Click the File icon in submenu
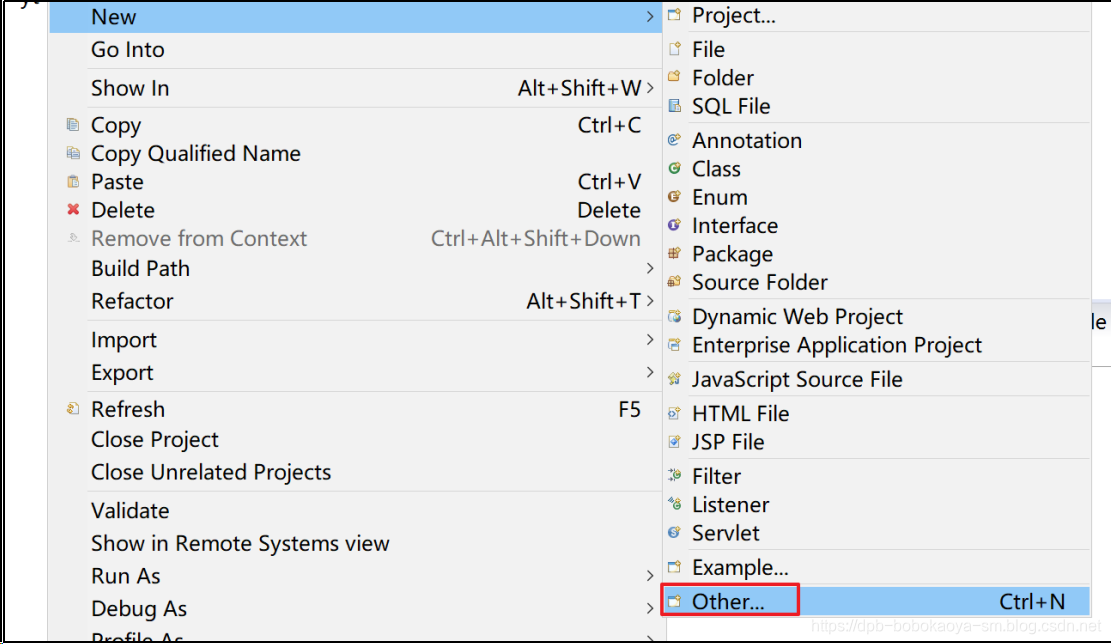 [675, 49]
